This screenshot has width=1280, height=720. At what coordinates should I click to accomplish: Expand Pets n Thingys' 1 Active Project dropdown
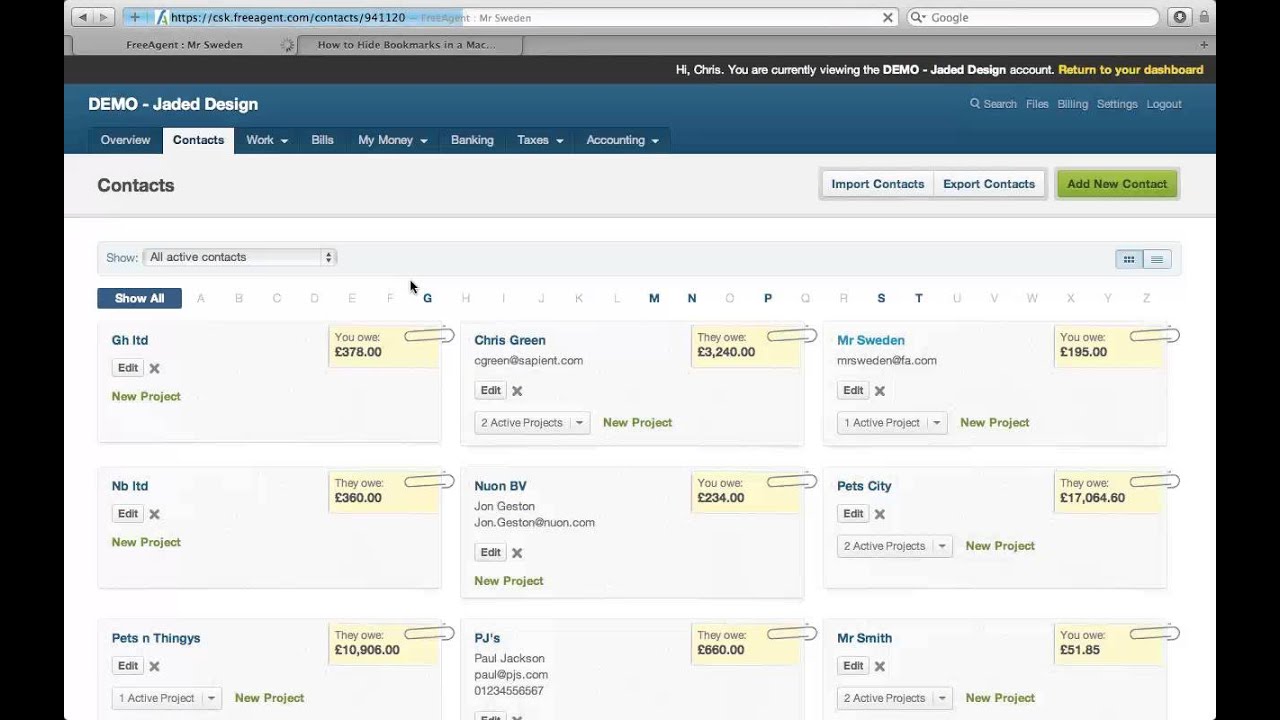[166, 698]
